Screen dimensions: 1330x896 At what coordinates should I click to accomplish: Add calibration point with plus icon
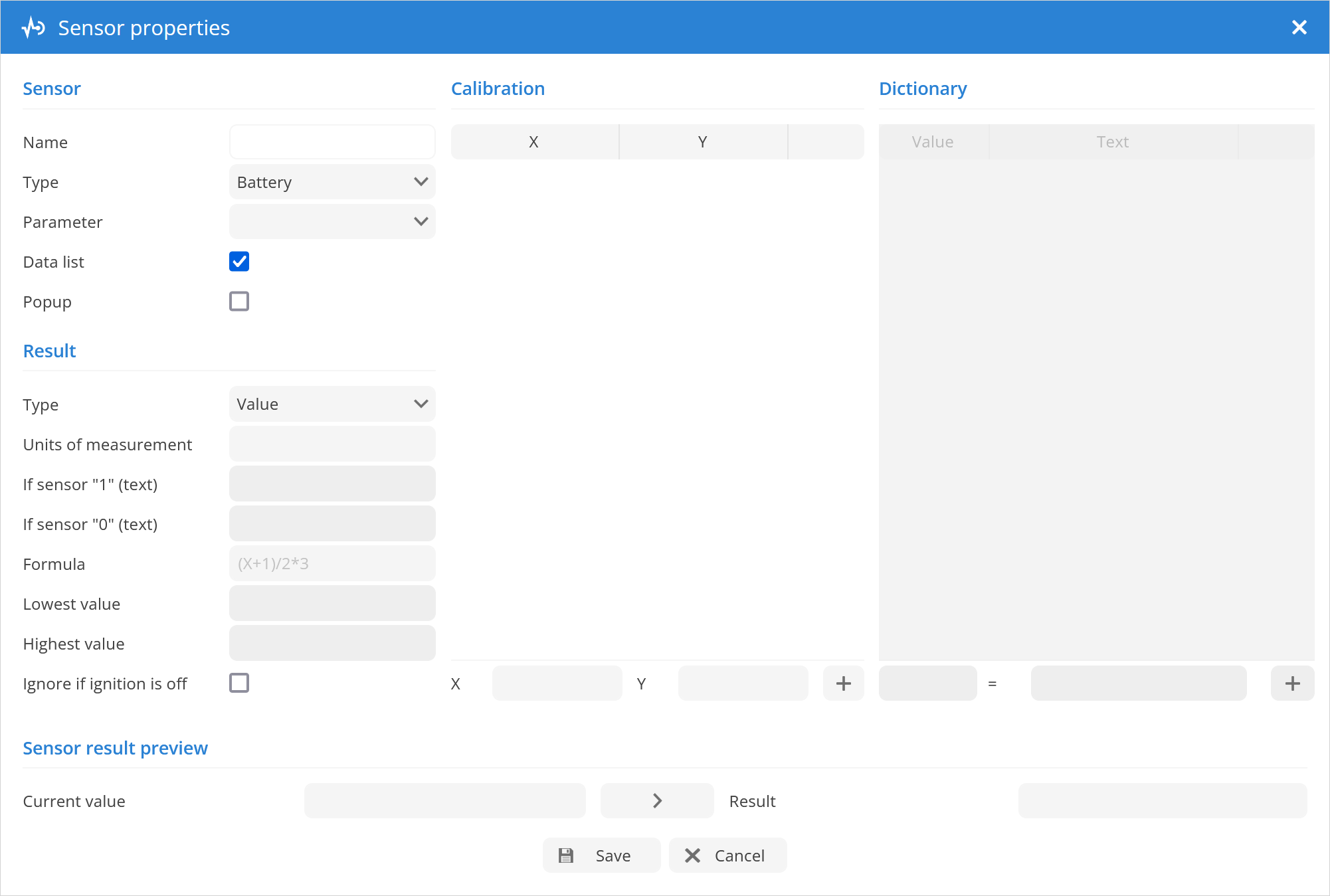point(843,683)
